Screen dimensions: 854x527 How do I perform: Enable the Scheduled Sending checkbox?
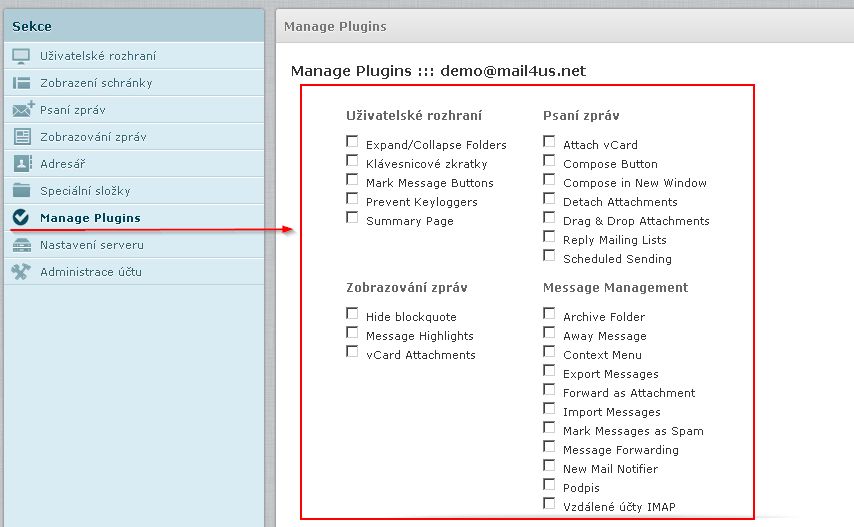click(550, 256)
